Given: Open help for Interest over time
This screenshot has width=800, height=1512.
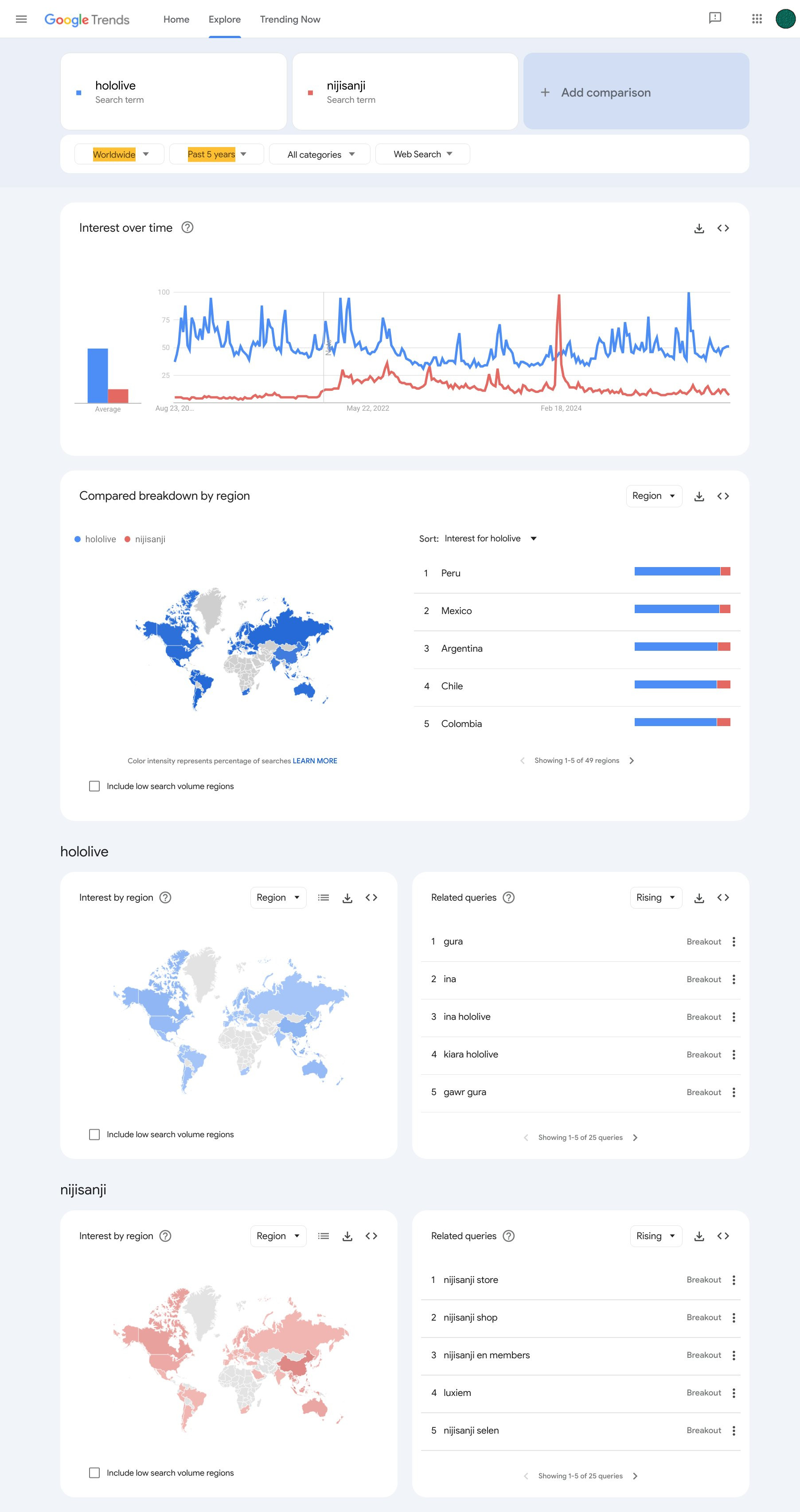Looking at the screenshot, I should click(187, 228).
